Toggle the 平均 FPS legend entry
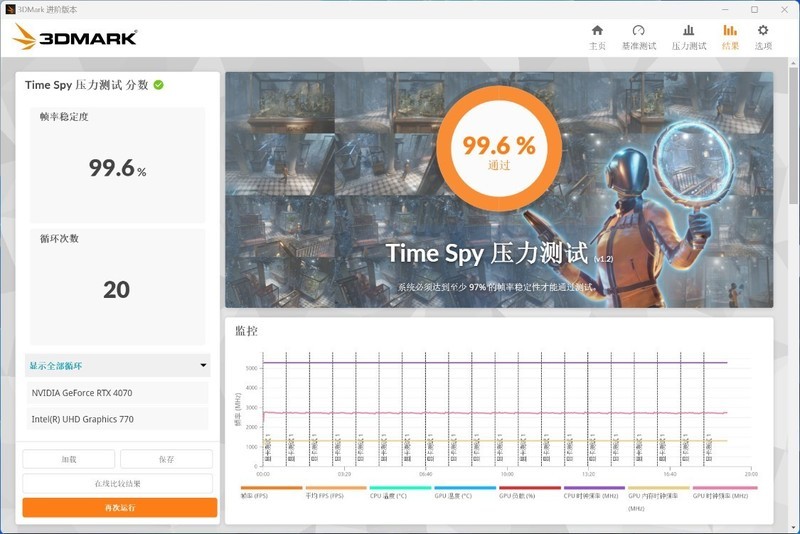The height and width of the screenshot is (534, 800). pos(336,493)
